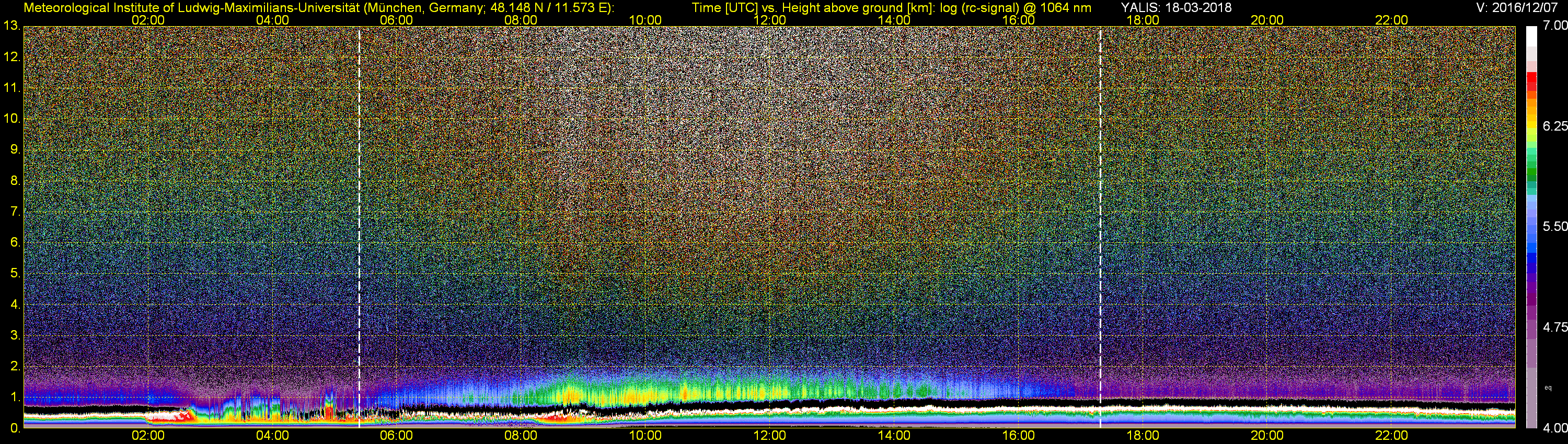Click 22:00 on the top time axis
Viewport: 1568px width, 444px height.
pos(1391,20)
